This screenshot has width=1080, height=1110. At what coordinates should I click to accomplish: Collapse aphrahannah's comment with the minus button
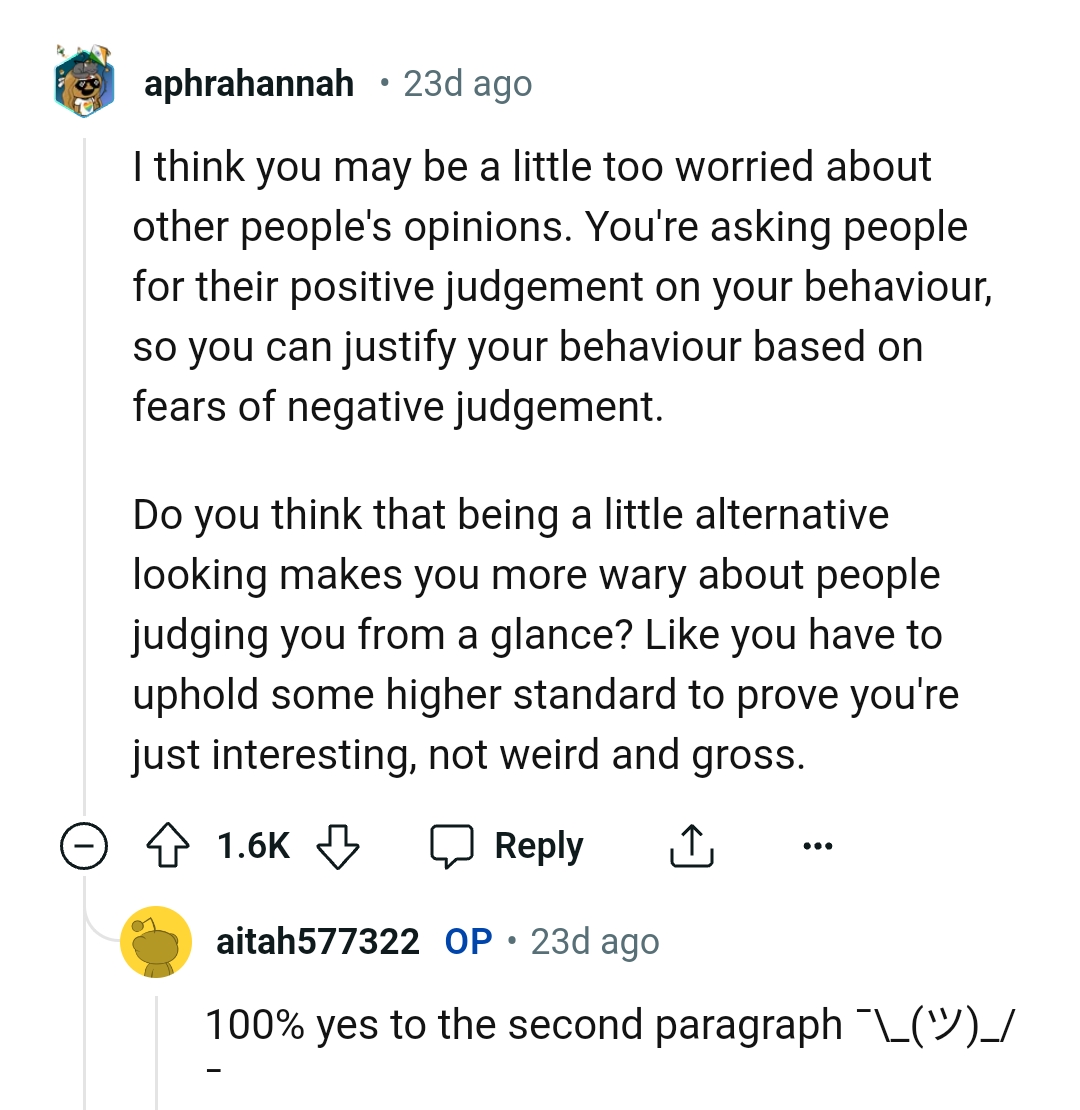pos(85,845)
